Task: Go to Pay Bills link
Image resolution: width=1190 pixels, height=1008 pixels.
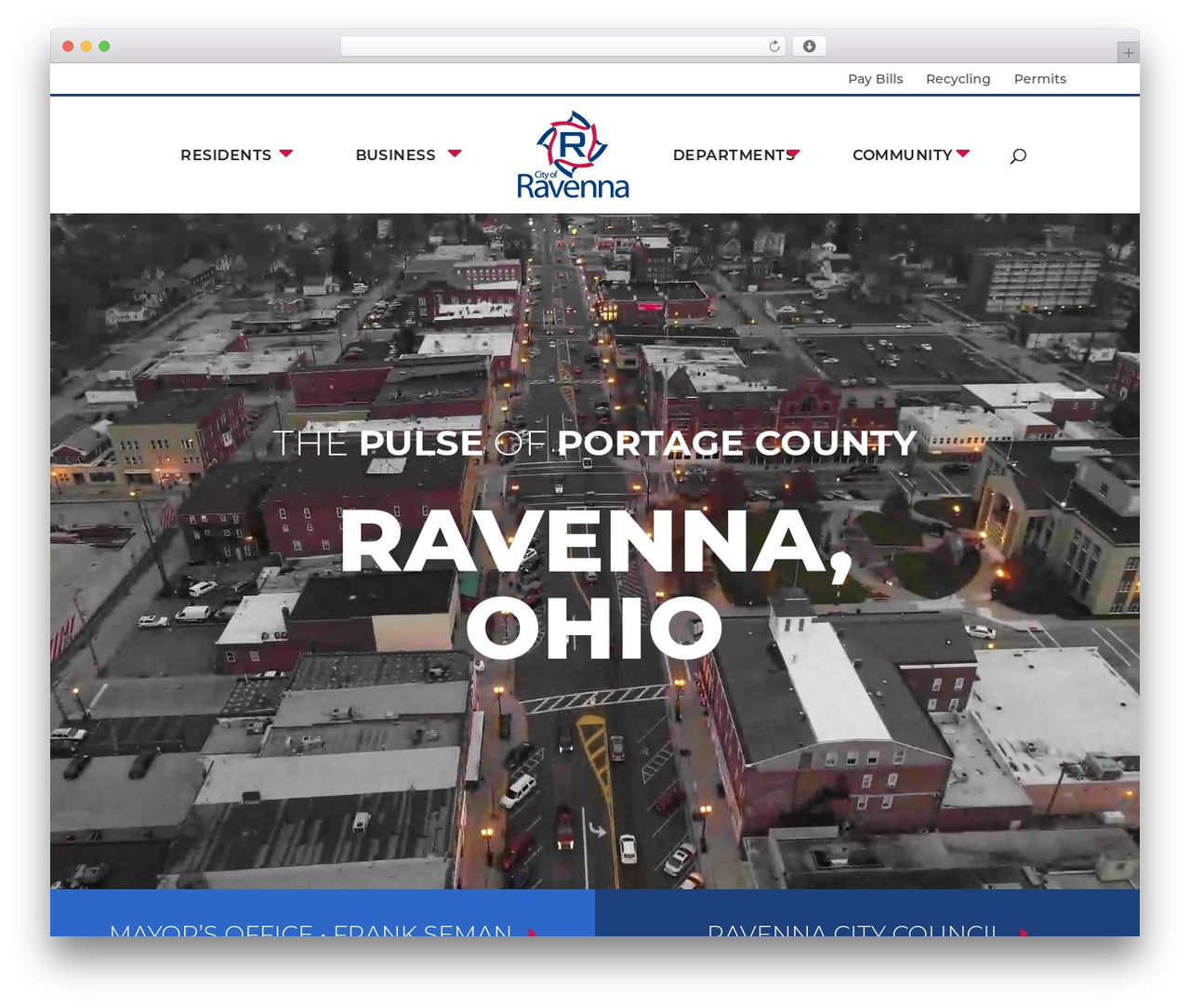Action: (x=876, y=79)
